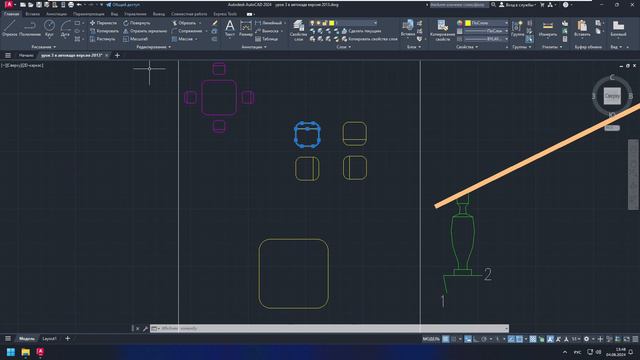
Task: Toggle grid display in status bar
Action: tap(446, 339)
